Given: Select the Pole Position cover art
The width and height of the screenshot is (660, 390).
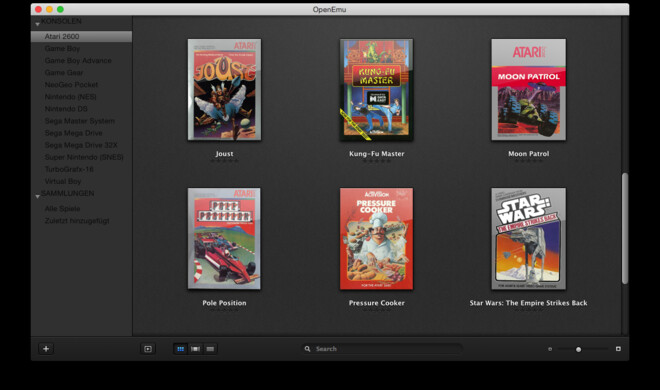Looking at the screenshot, I should 224,239.
